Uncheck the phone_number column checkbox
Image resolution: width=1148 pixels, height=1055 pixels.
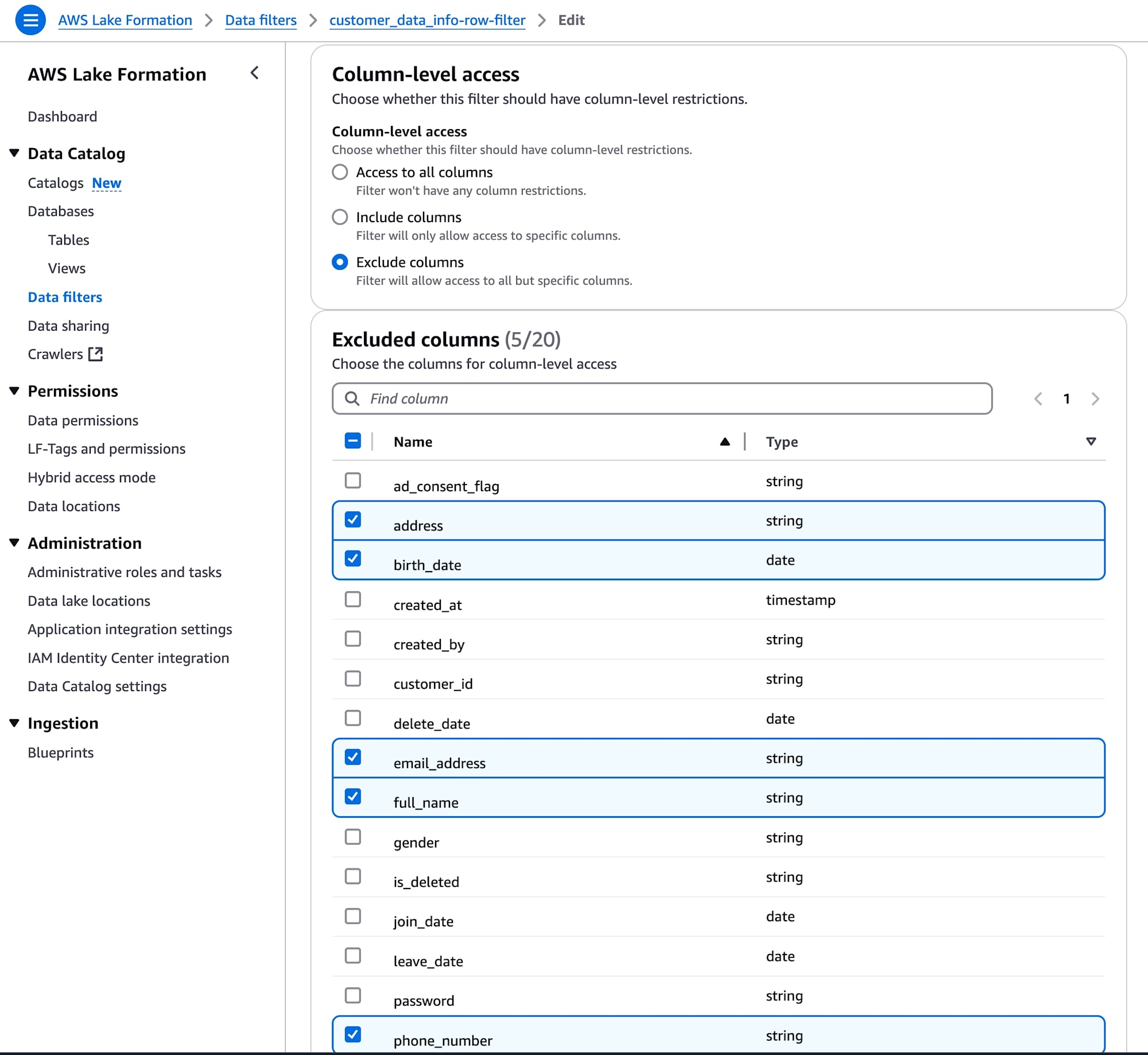pos(353,1035)
